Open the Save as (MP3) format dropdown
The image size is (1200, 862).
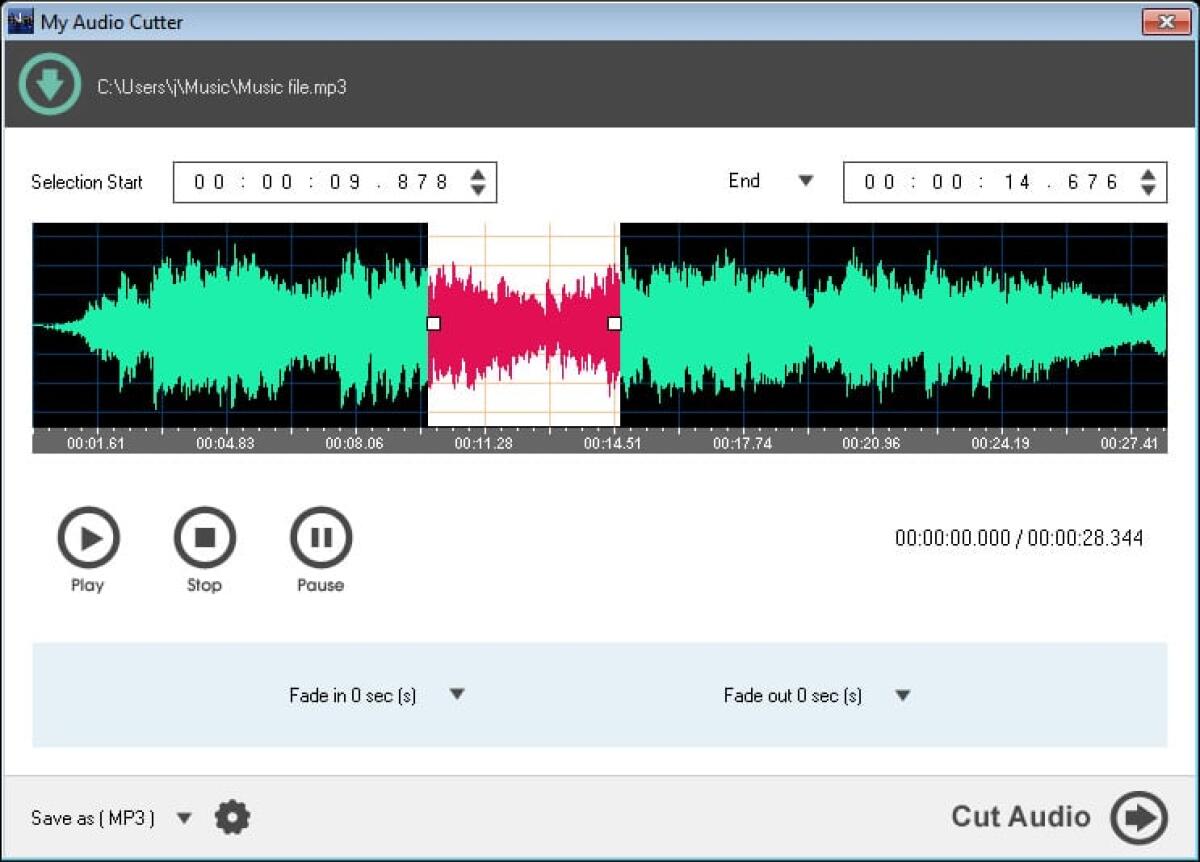pos(184,817)
